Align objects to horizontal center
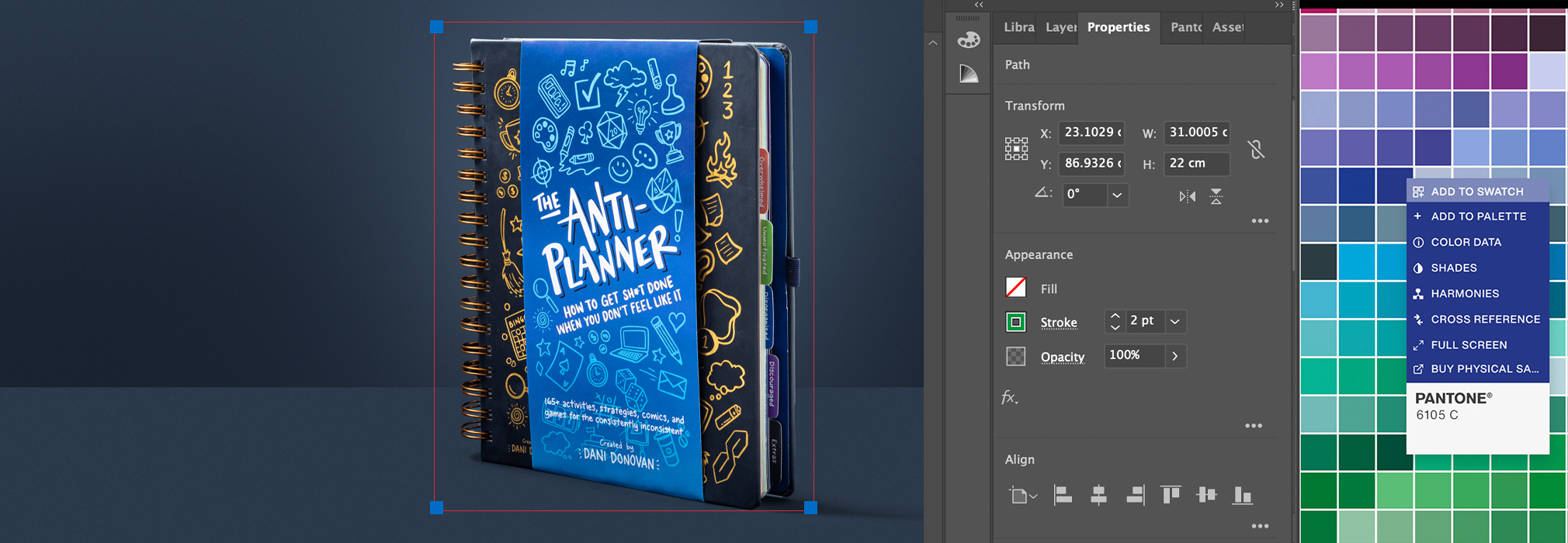The width and height of the screenshot is (1568, 543). coord(1098,495)
